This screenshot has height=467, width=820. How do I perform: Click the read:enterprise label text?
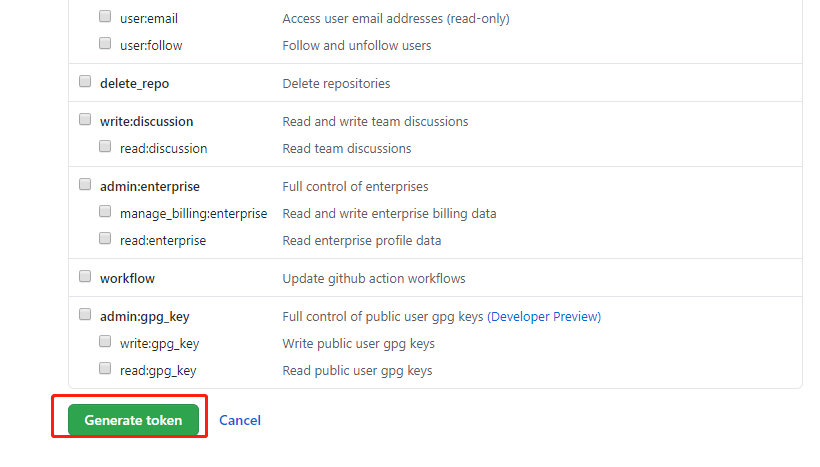(x=163, y=241)
